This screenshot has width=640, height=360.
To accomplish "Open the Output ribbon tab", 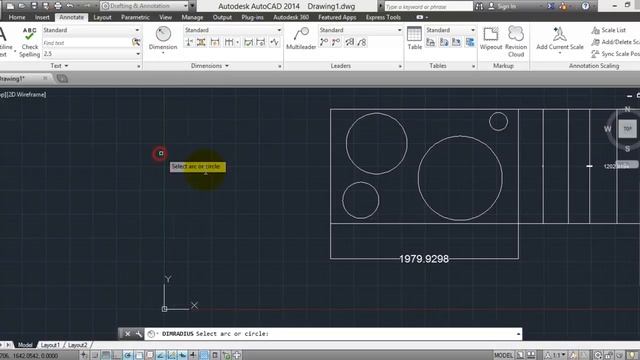I will tap(222, 17).
